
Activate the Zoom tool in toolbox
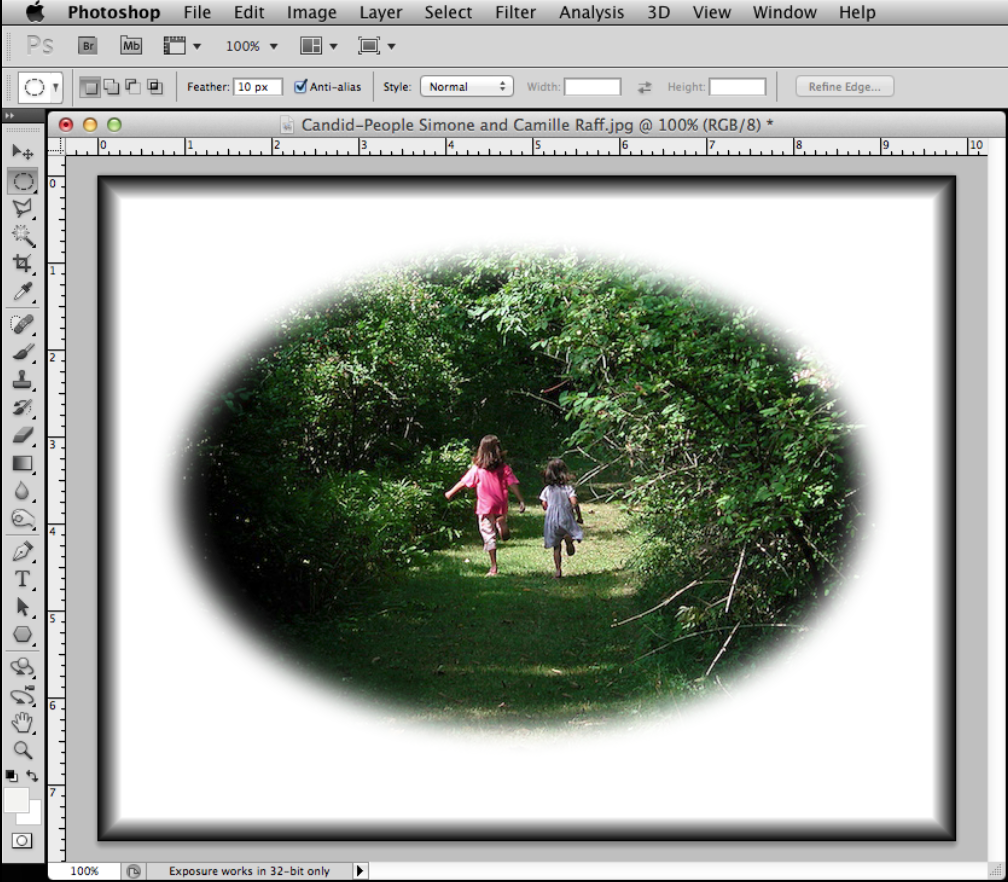tap(22, 749)
